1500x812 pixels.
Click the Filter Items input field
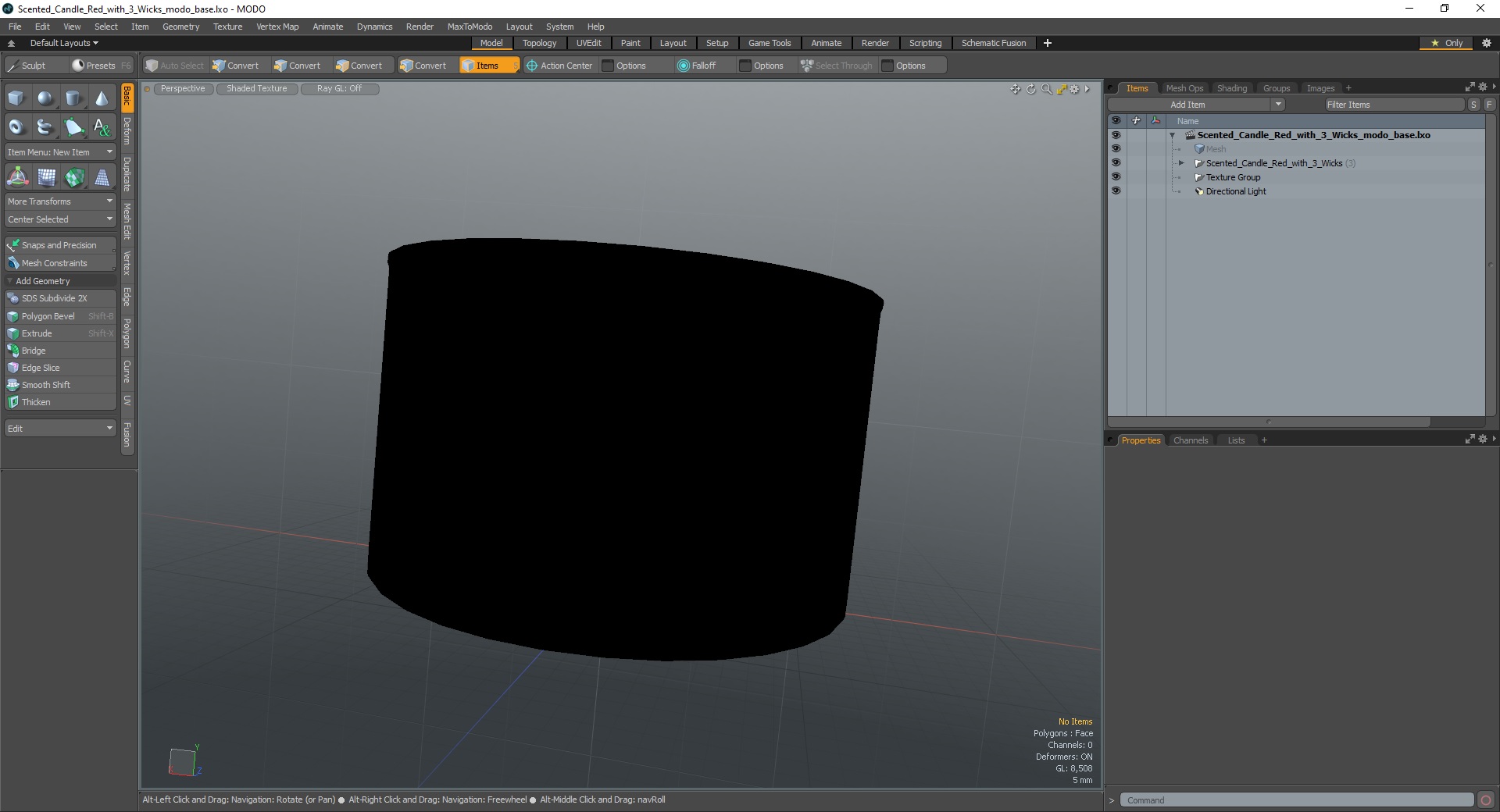tap(1395, 105)
